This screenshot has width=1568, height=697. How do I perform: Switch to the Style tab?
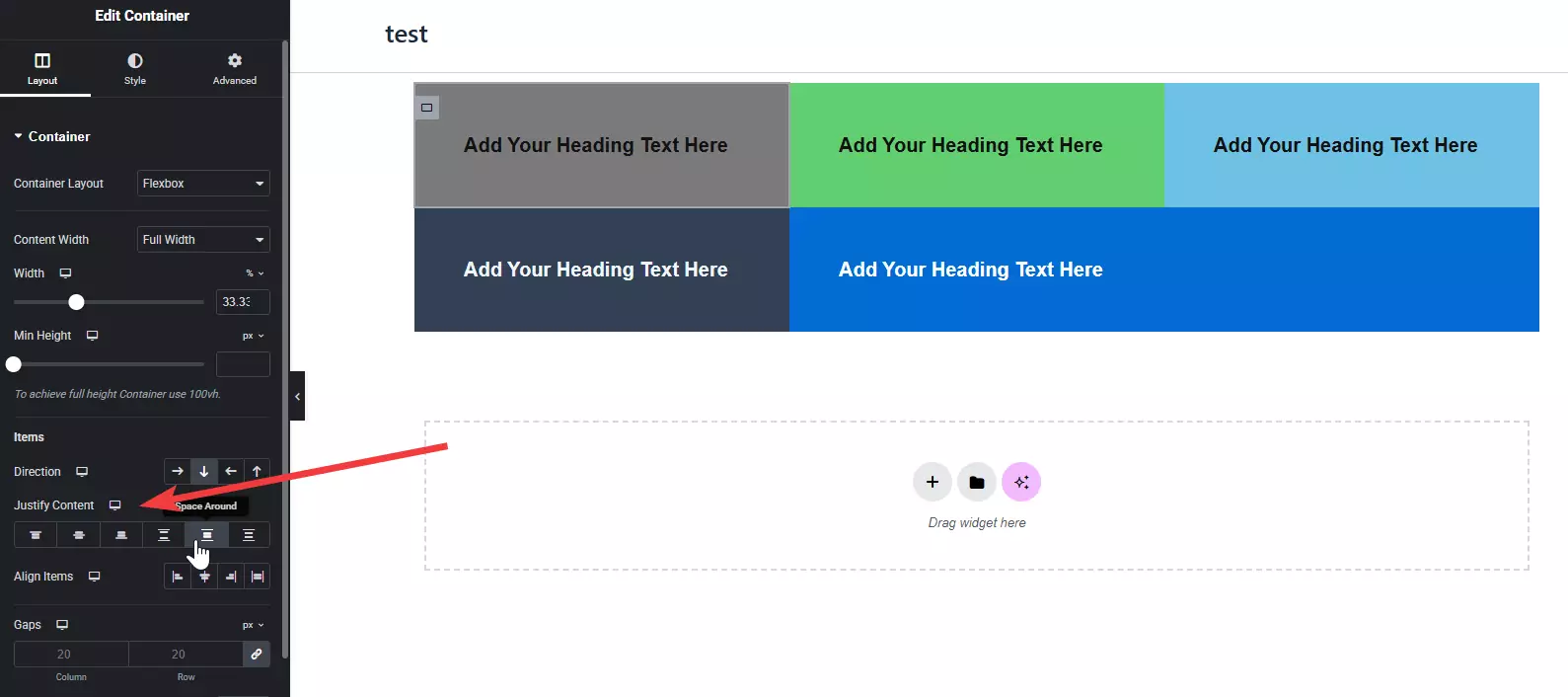tap(135, 68)
